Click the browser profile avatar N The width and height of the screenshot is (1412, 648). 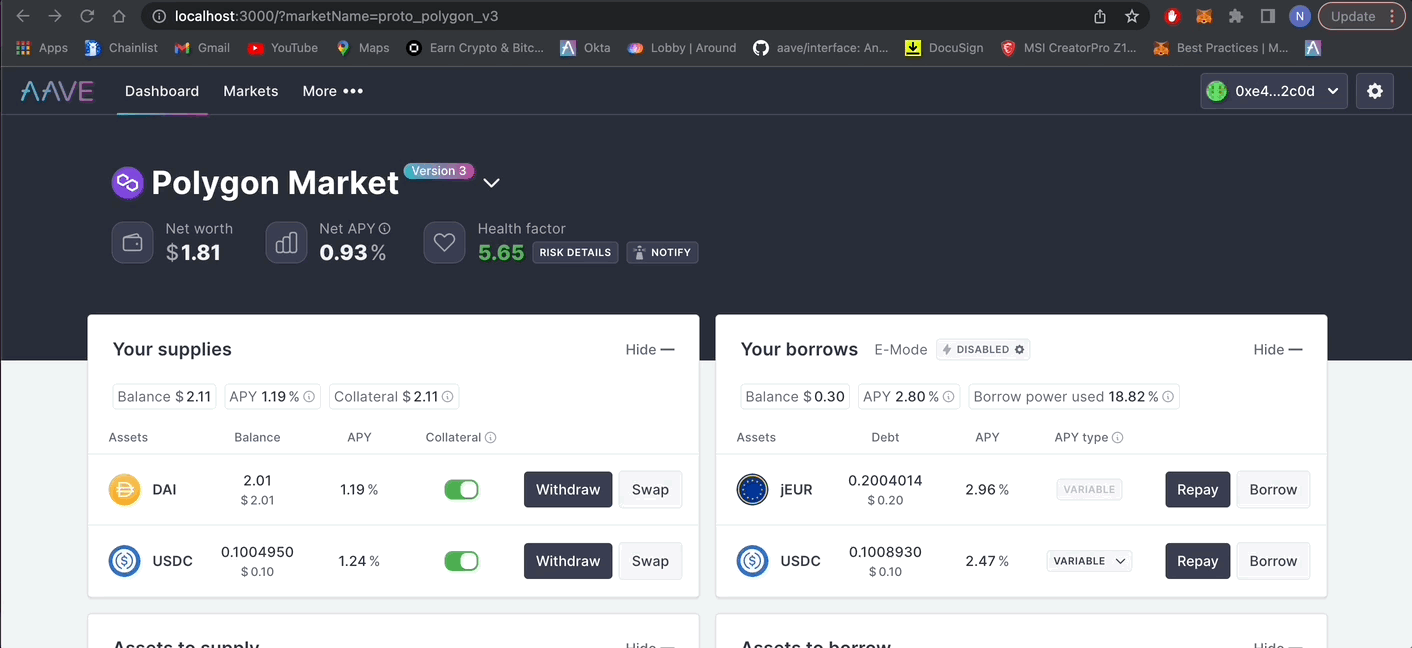[x=1299, y=16]
